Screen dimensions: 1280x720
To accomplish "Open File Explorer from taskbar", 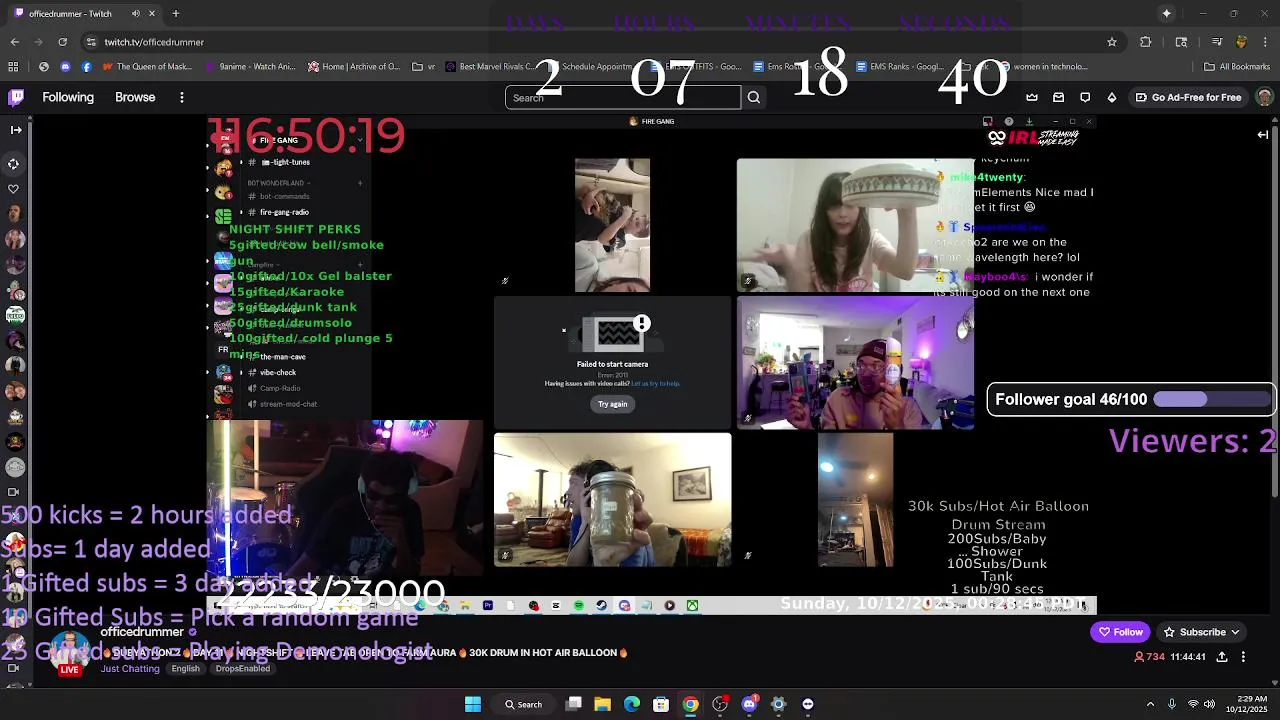I will pyautogui.click(x=603, y=704).
